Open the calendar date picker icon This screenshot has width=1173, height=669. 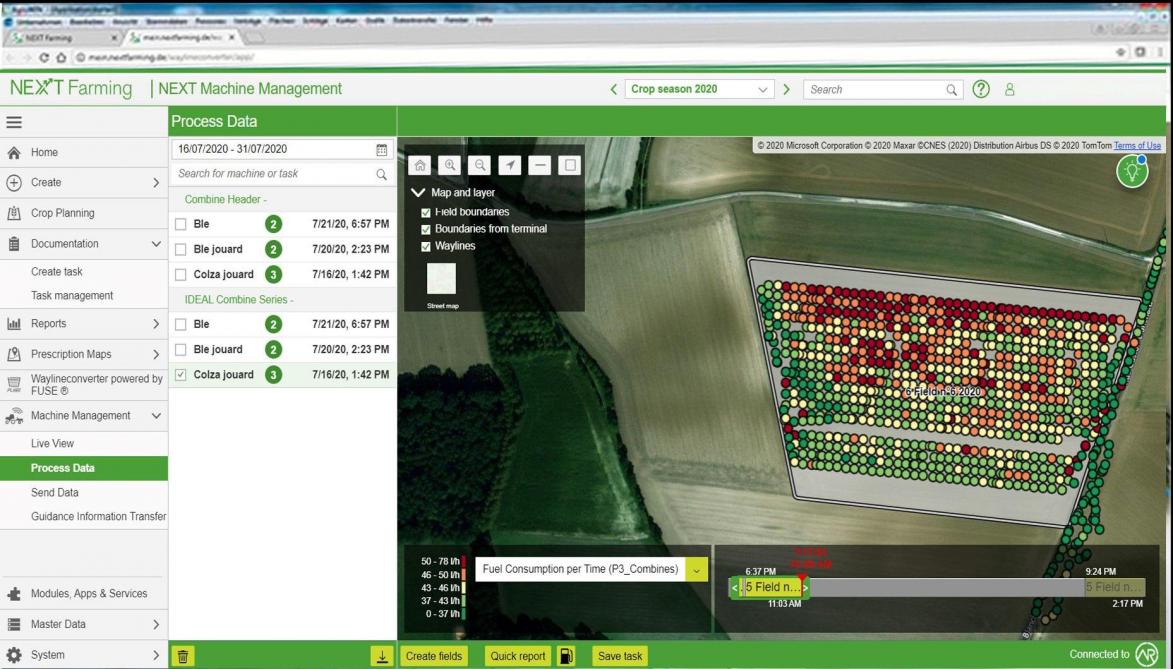click(382, 150)
